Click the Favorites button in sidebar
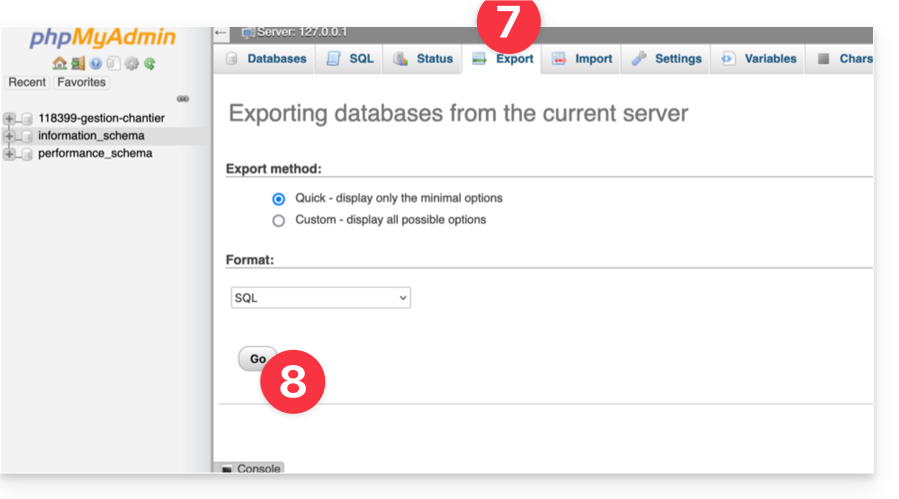899x499 pixels. pyautogui.click(x=81, y=82)
